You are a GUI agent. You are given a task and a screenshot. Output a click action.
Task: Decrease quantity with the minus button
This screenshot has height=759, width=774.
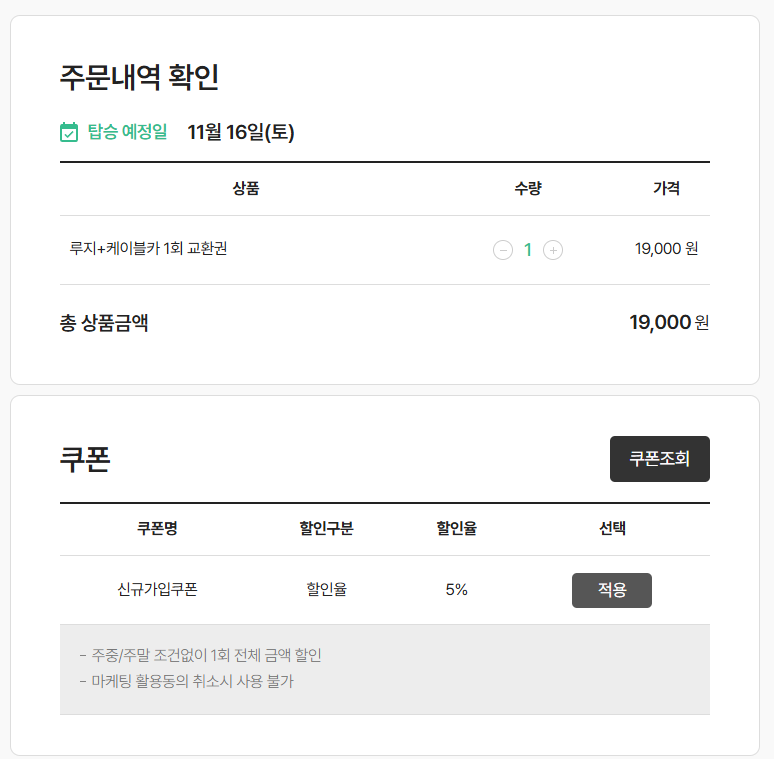pos(503,250)
